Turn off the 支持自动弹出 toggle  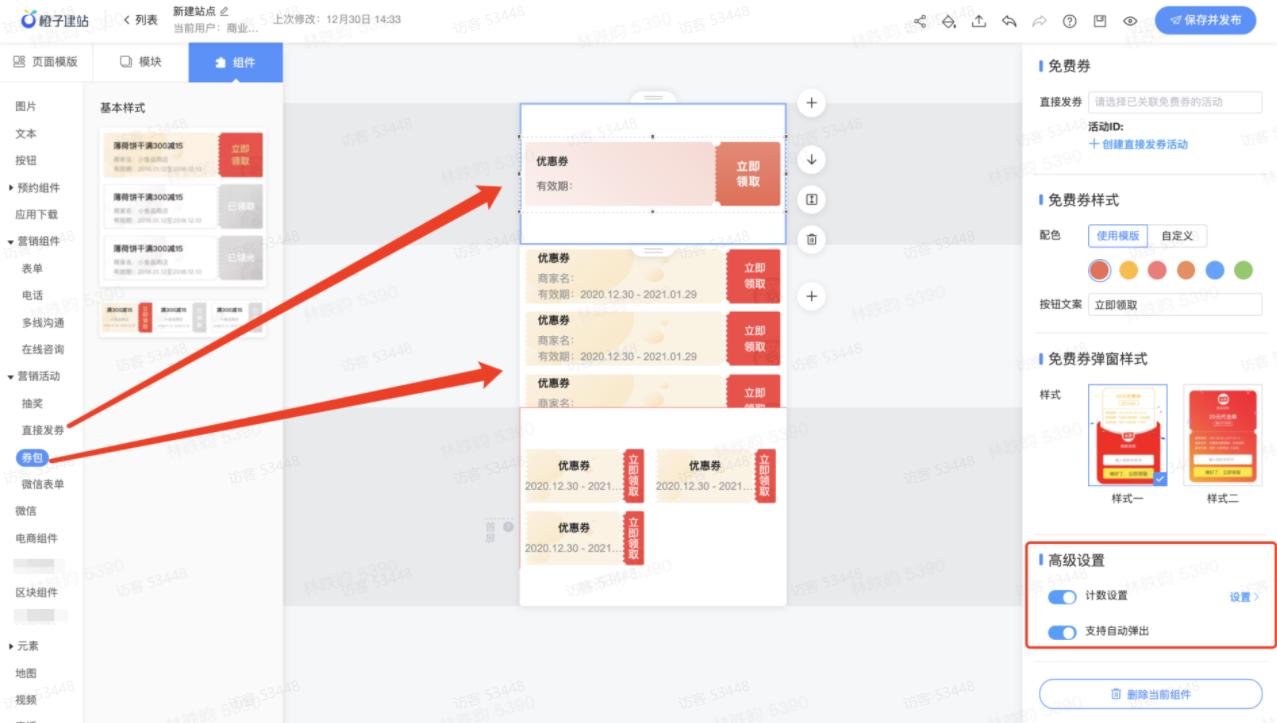1062,632
